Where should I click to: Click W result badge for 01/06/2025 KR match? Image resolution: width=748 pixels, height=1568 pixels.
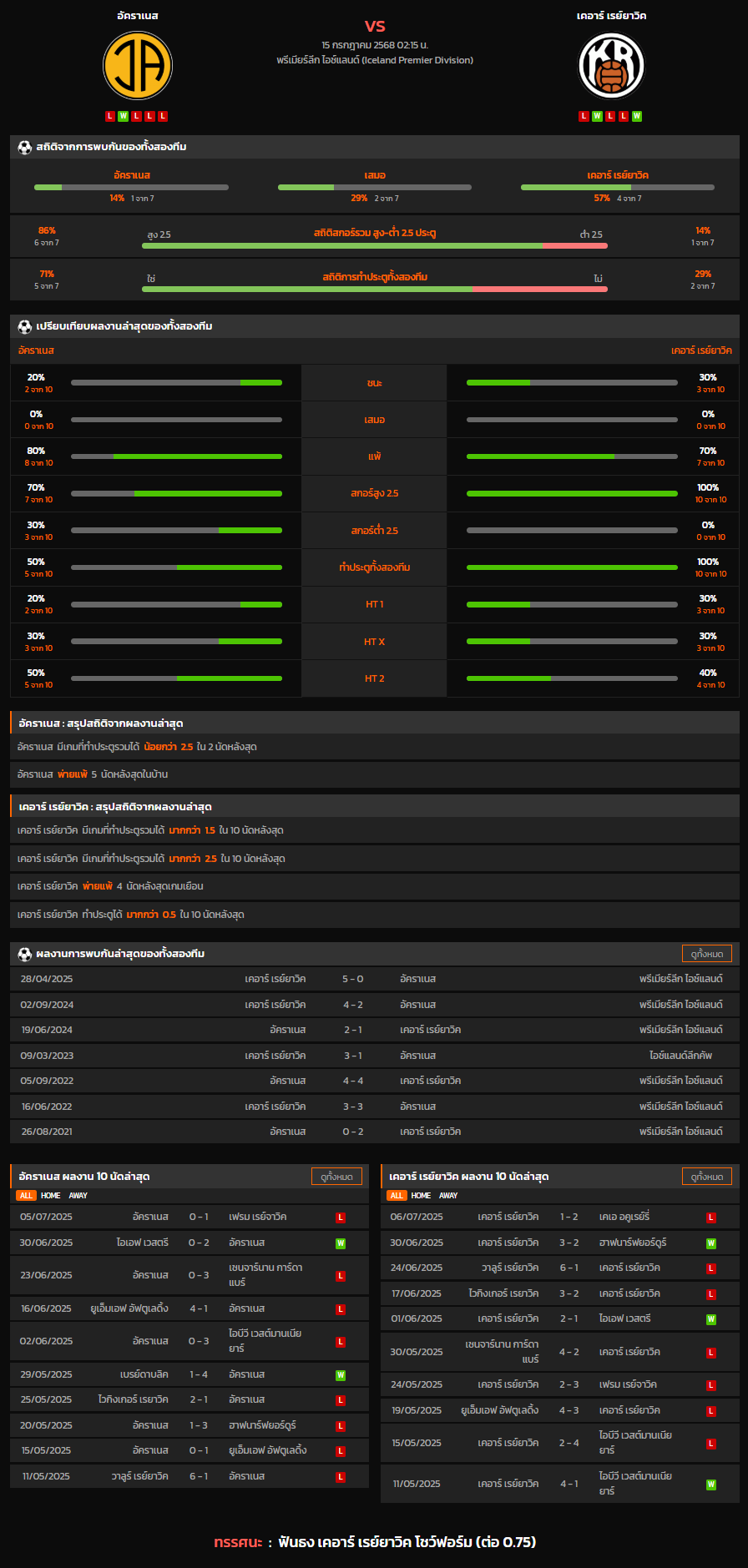tap(711, 1319)
